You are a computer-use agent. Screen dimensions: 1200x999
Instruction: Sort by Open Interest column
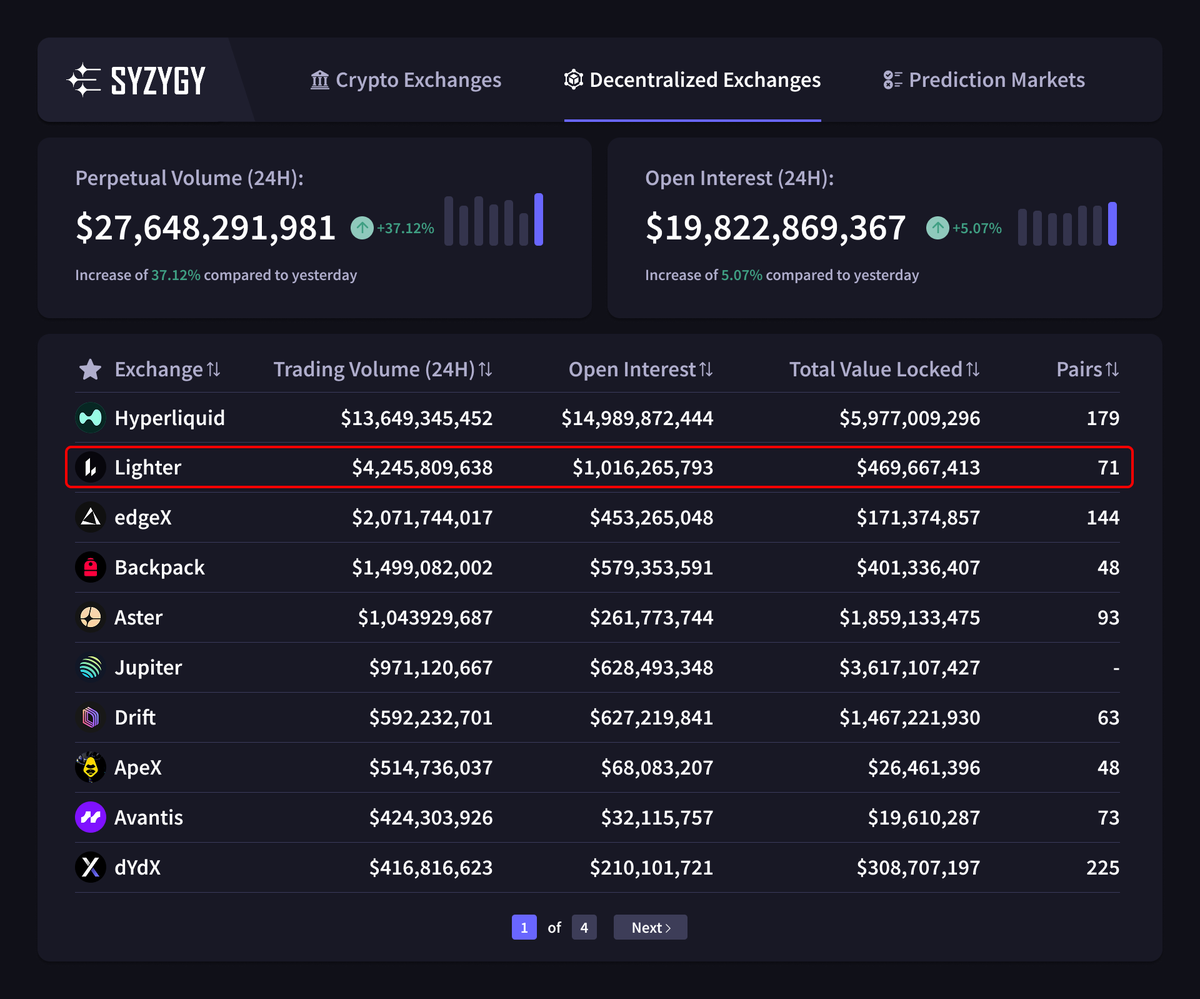[x=641, y=369]
